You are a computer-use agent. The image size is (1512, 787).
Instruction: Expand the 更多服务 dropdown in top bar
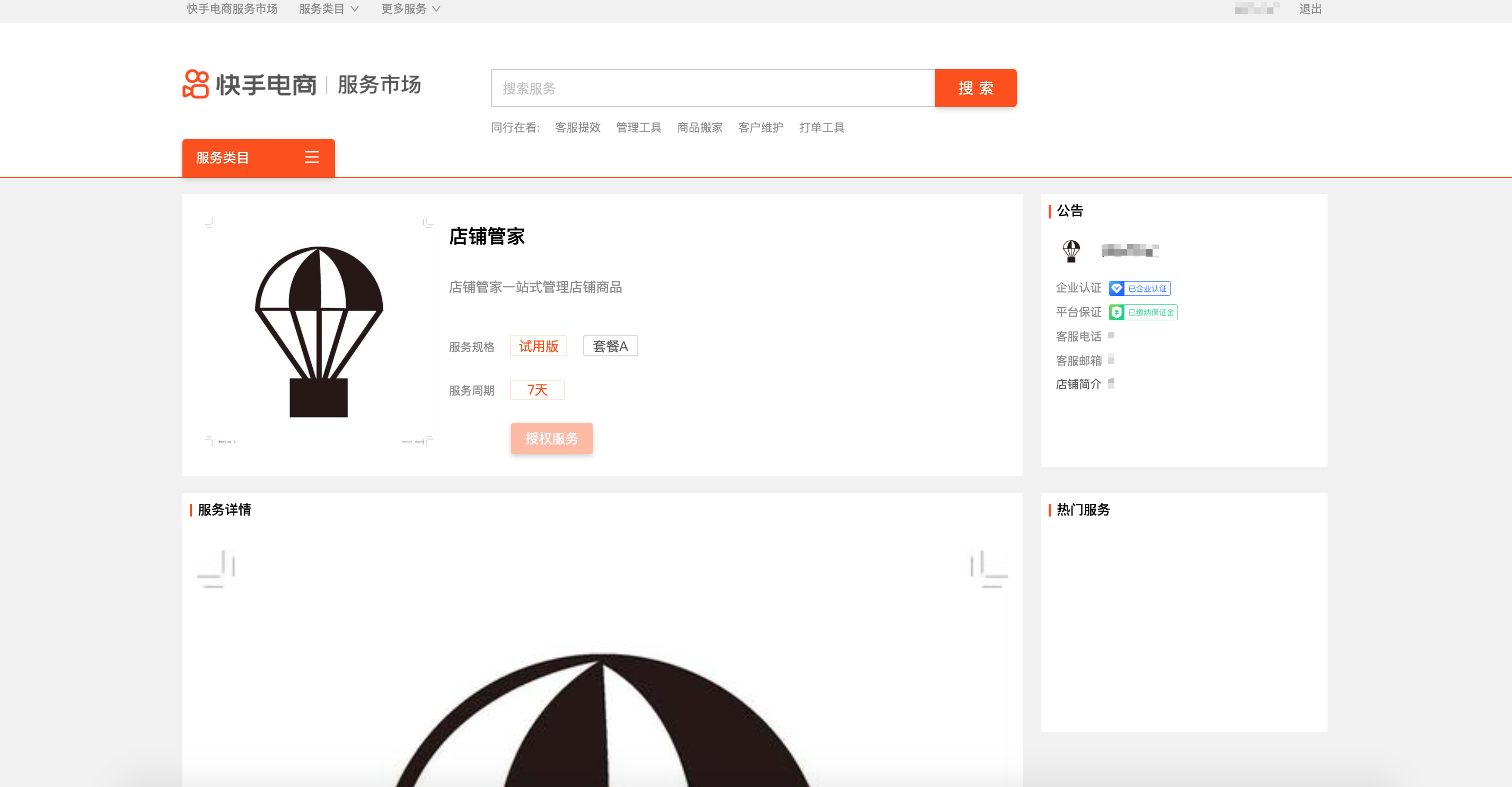pos(410,9)
